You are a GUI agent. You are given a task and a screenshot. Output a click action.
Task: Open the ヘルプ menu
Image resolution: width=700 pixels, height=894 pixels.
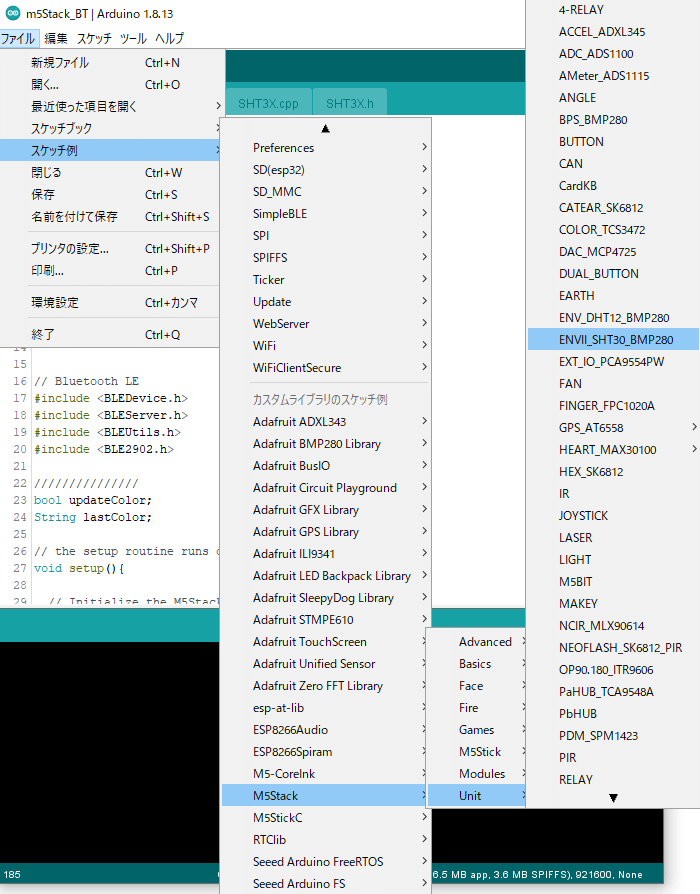(169, 38)
